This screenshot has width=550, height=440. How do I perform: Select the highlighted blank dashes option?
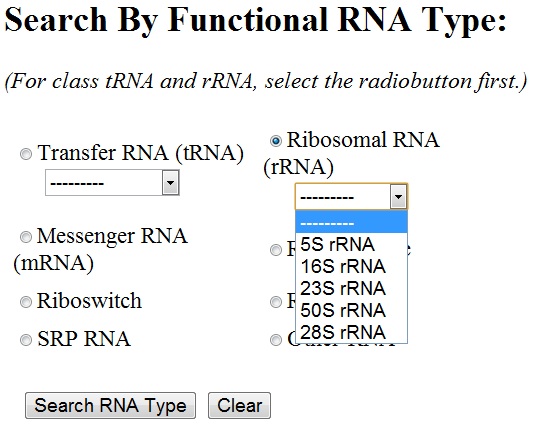tap(351, 222)
